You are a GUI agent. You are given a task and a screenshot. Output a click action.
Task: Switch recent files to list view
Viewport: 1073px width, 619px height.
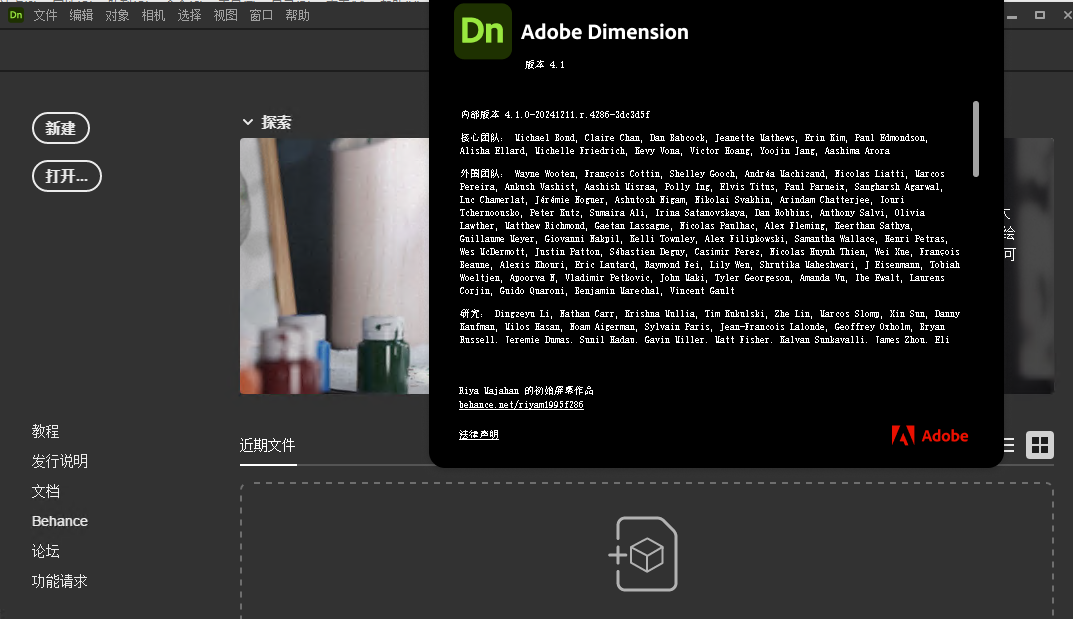(1009, 445)
